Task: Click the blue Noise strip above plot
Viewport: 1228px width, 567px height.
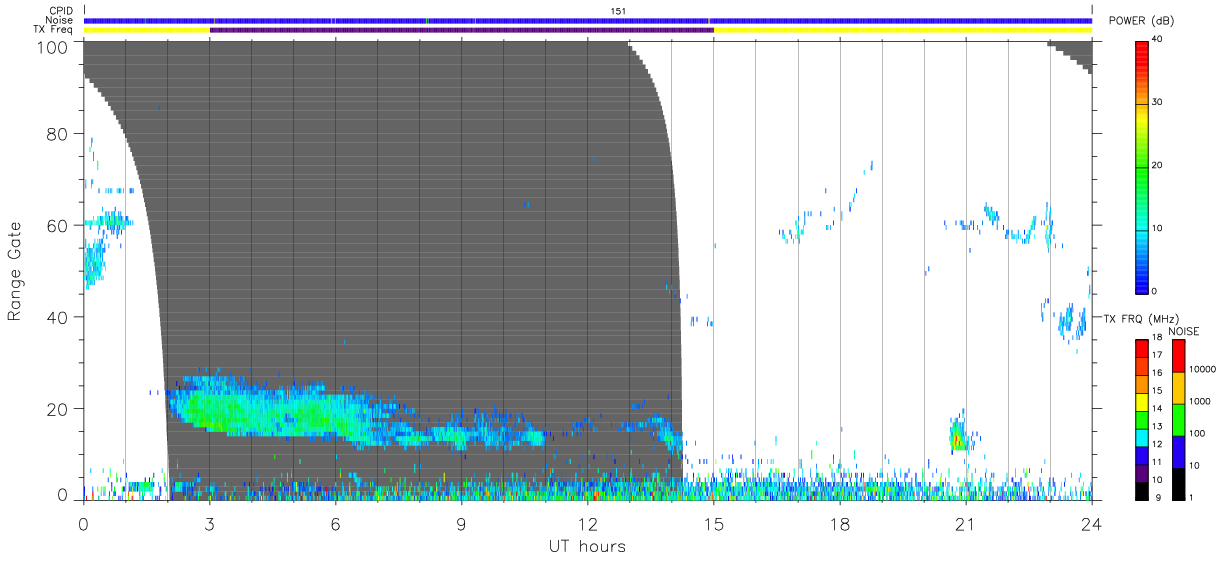Action: point(588,20)
